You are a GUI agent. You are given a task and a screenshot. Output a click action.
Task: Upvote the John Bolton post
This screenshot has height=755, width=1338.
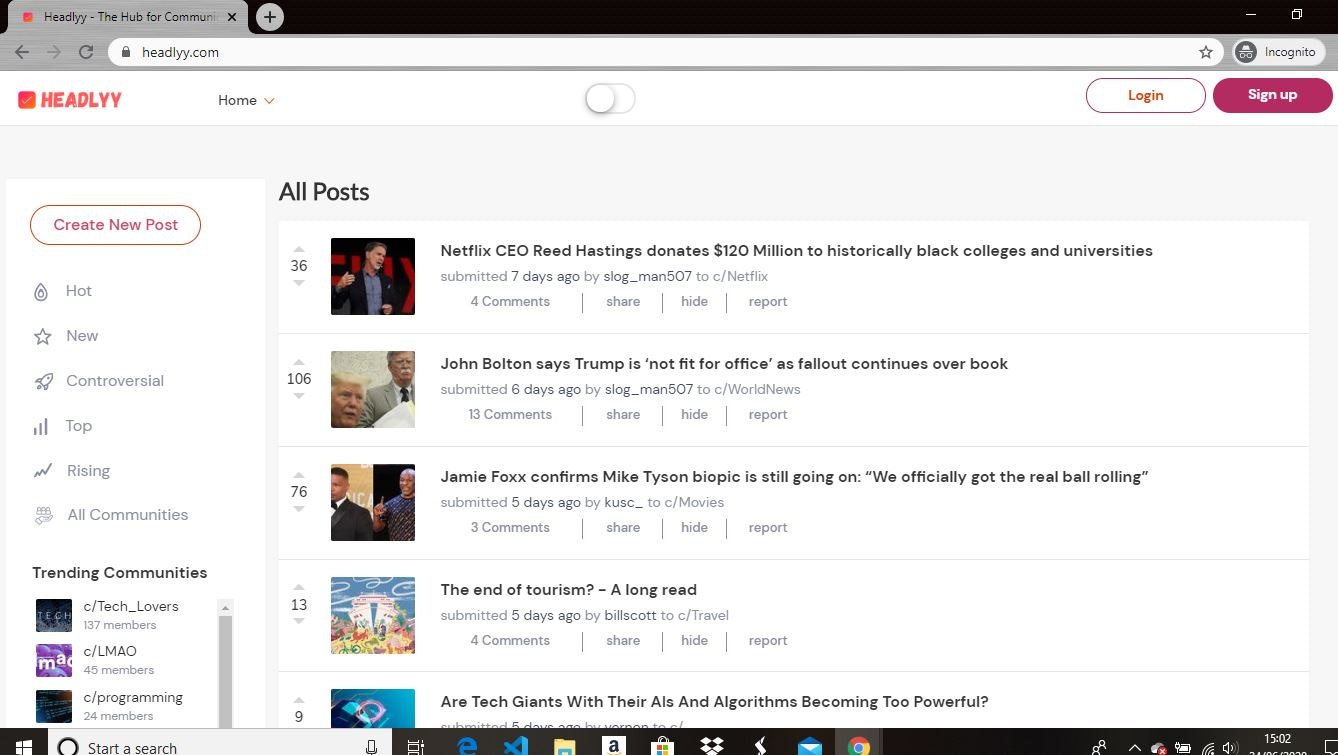point(299,363)
